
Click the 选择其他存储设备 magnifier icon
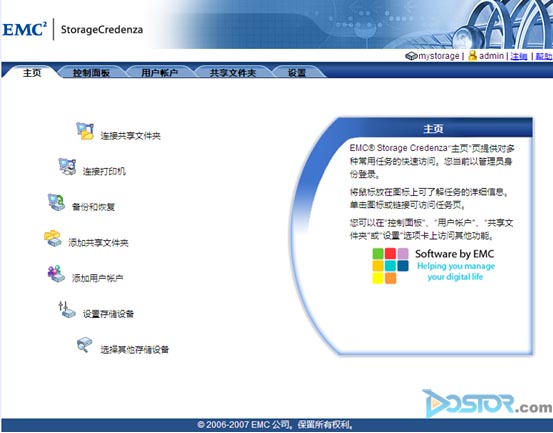pyautogui.click(x=85, y=345)
